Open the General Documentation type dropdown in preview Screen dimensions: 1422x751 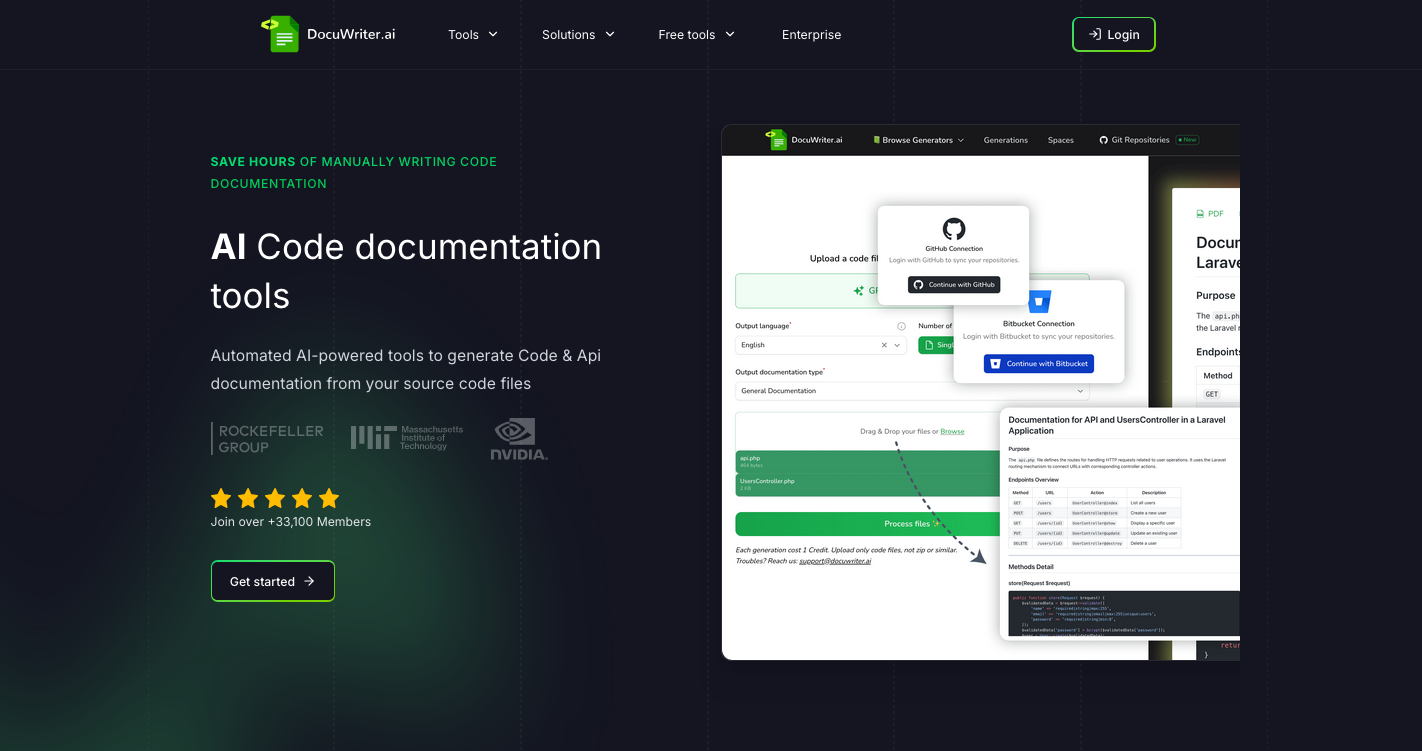(x=912, y=391)
